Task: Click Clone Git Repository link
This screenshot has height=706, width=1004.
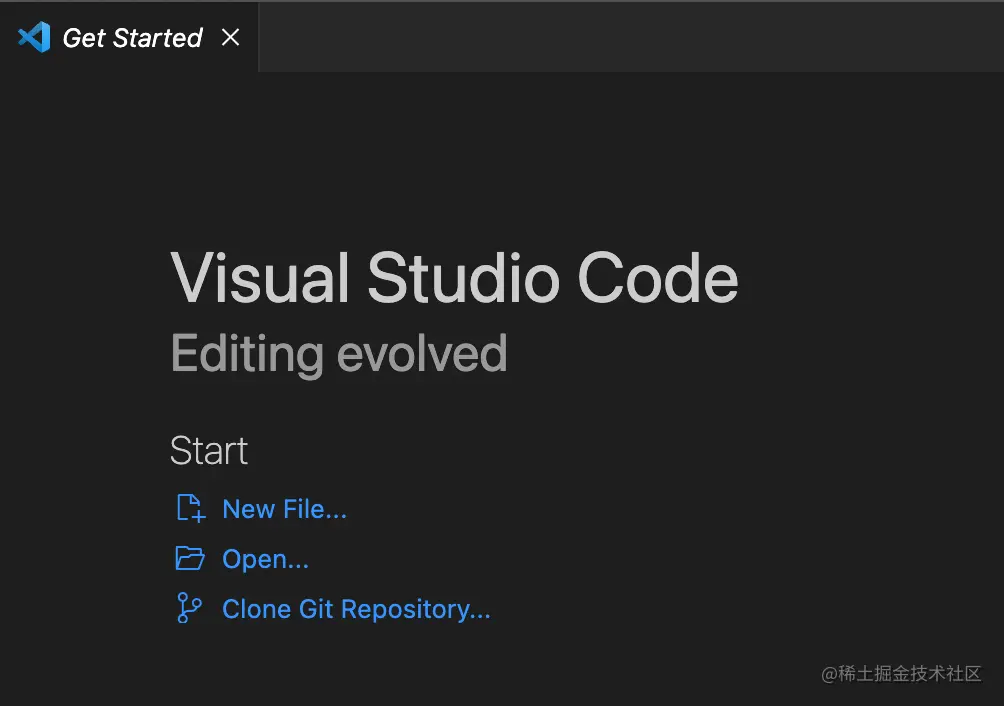Action: (x=356, y=609)
